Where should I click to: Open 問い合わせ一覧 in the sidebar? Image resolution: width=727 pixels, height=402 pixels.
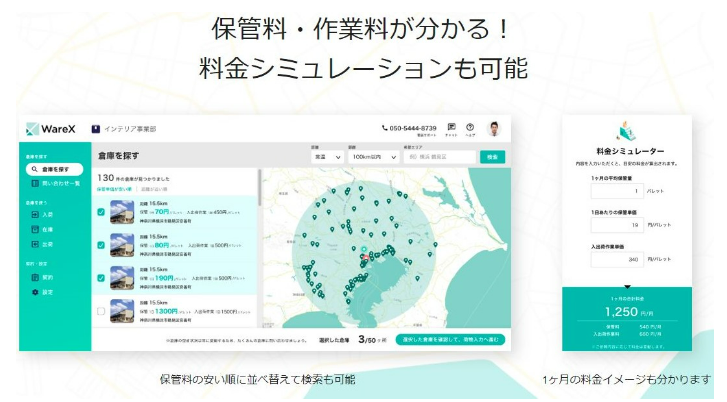(55, 184)
